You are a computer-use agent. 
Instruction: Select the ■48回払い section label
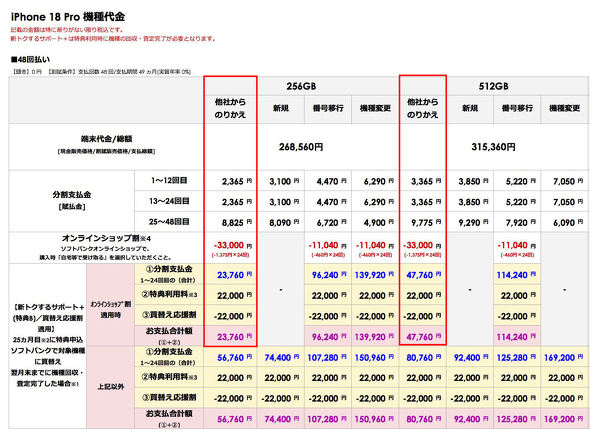click(x=30, y=59)
